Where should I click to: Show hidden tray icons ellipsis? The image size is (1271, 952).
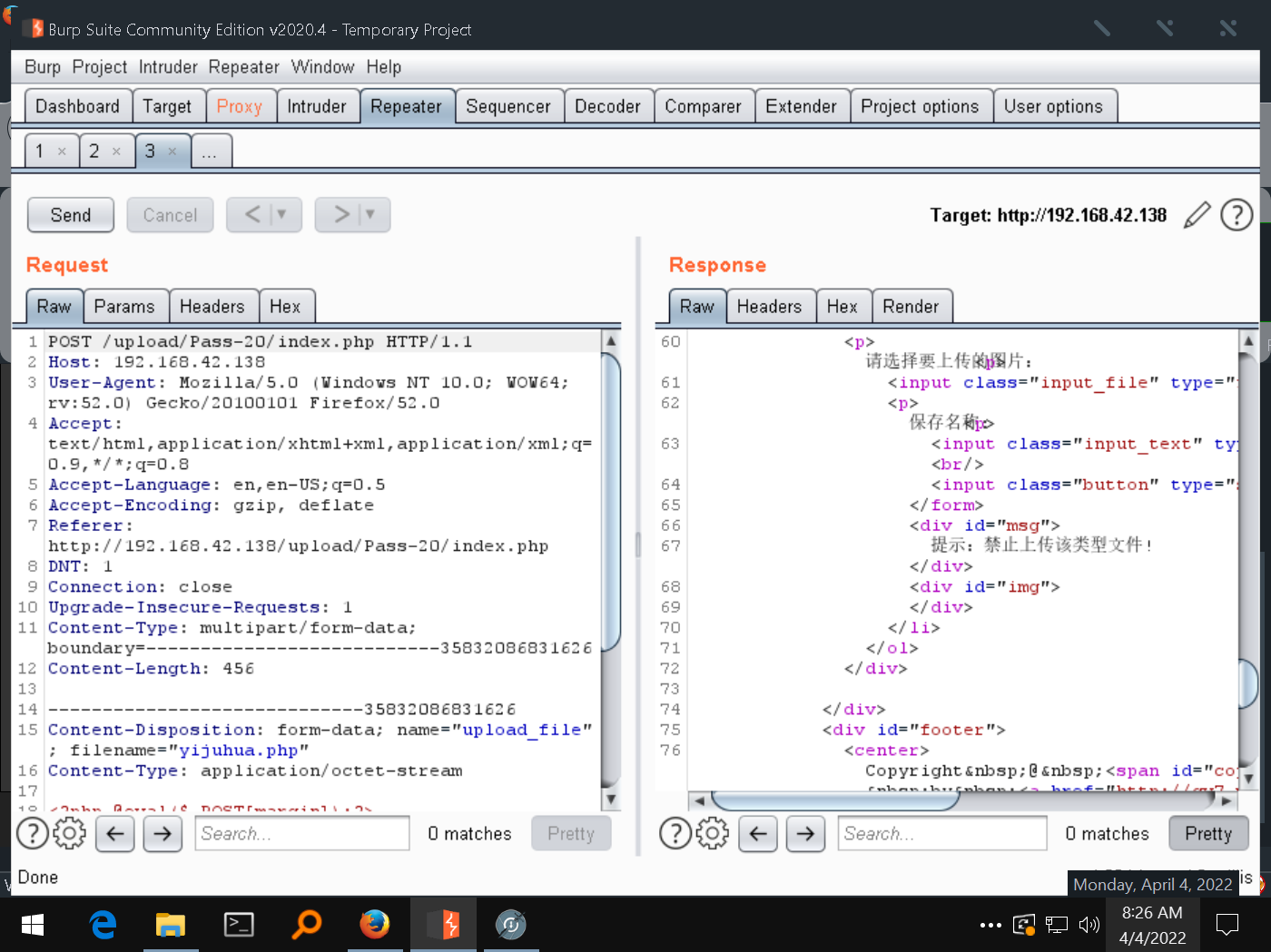[990, 926]
